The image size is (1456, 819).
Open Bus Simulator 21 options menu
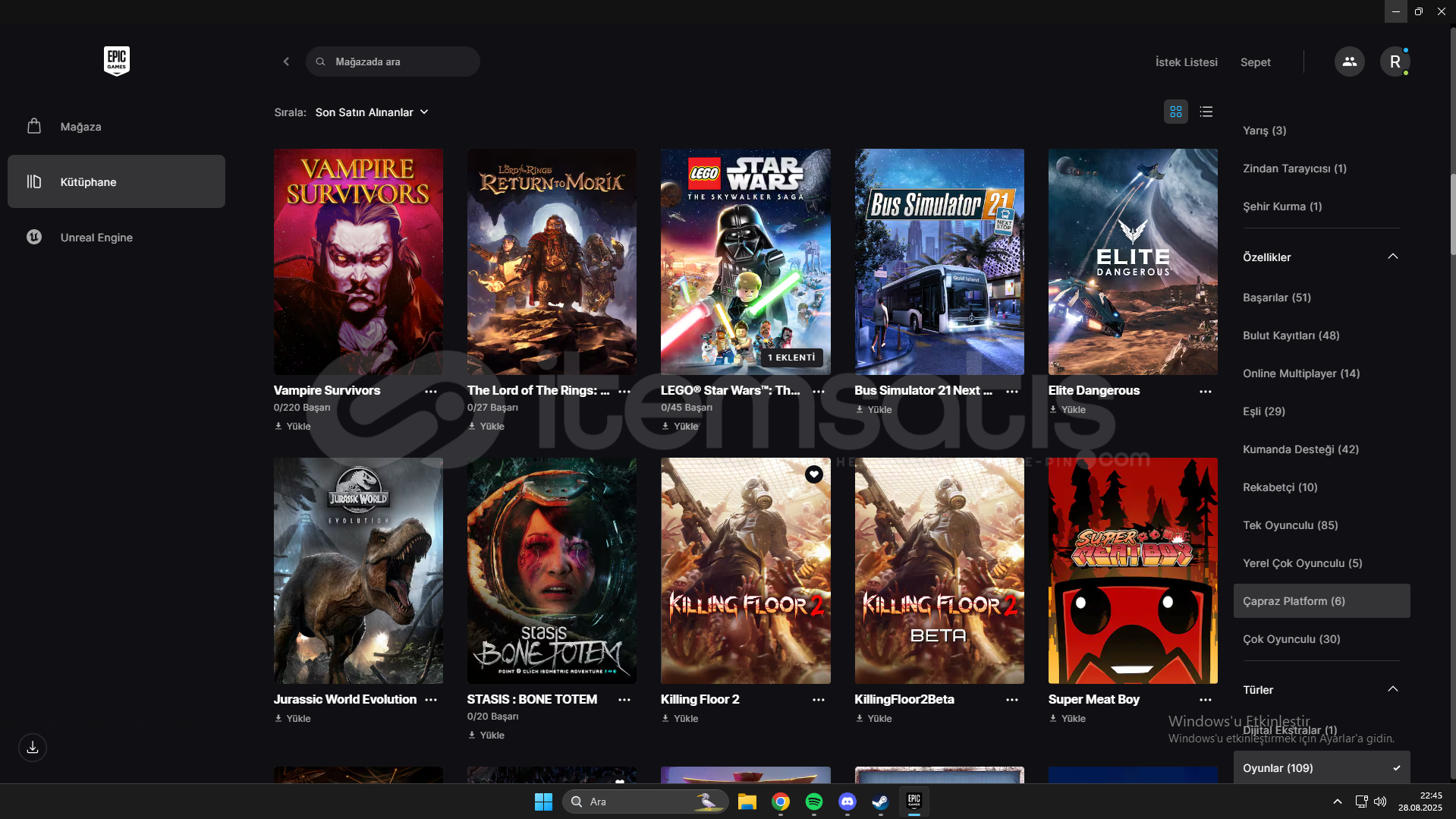click(1012, 391)
